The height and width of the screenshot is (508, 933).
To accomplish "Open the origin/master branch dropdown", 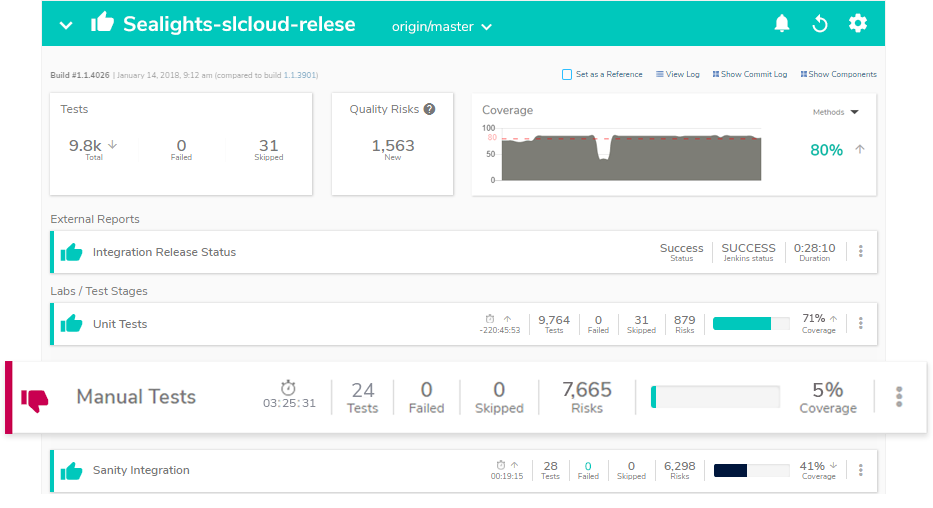I will click(x=442, y=27).
